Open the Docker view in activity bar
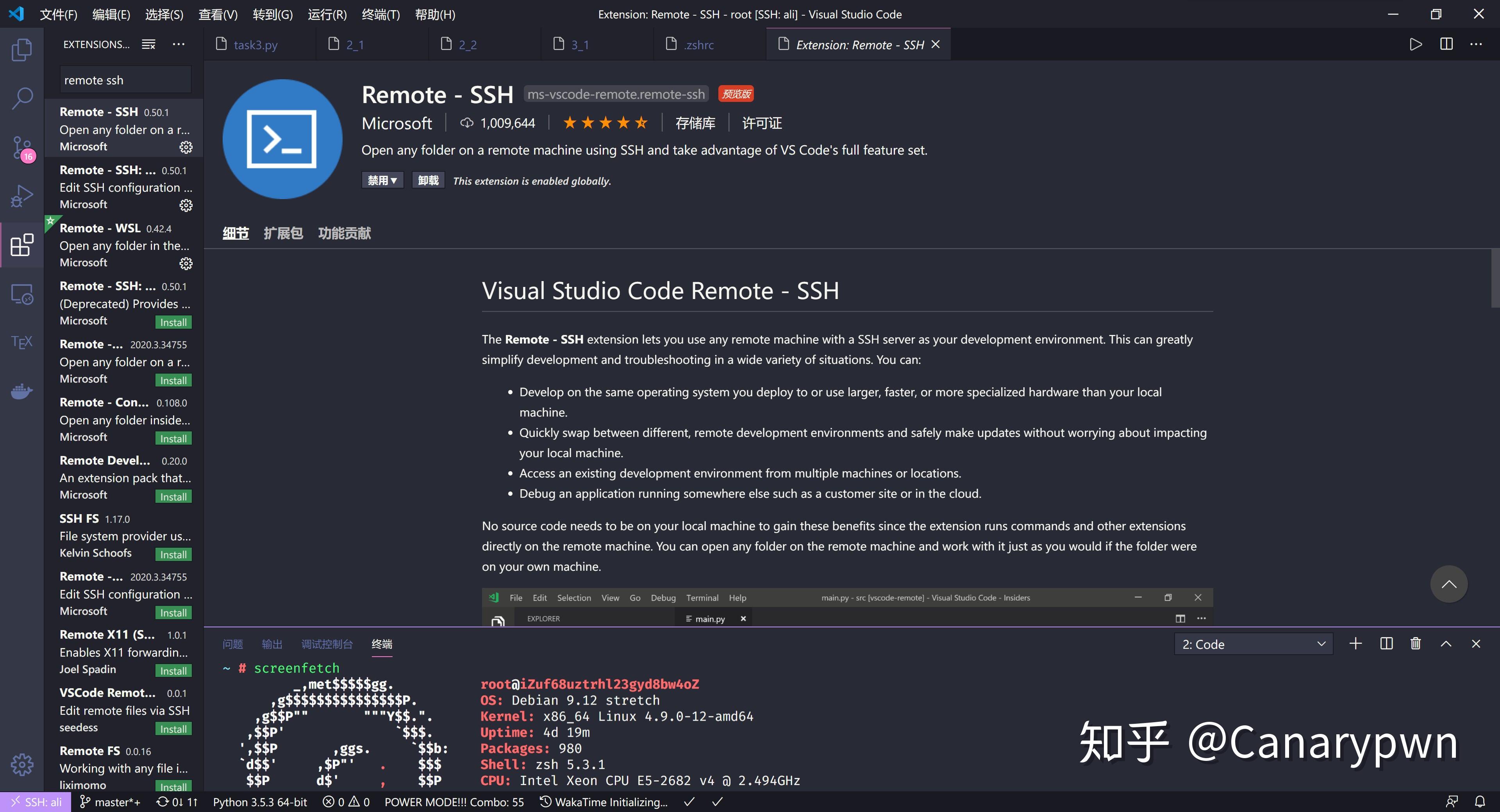 [x=21, y=391]
